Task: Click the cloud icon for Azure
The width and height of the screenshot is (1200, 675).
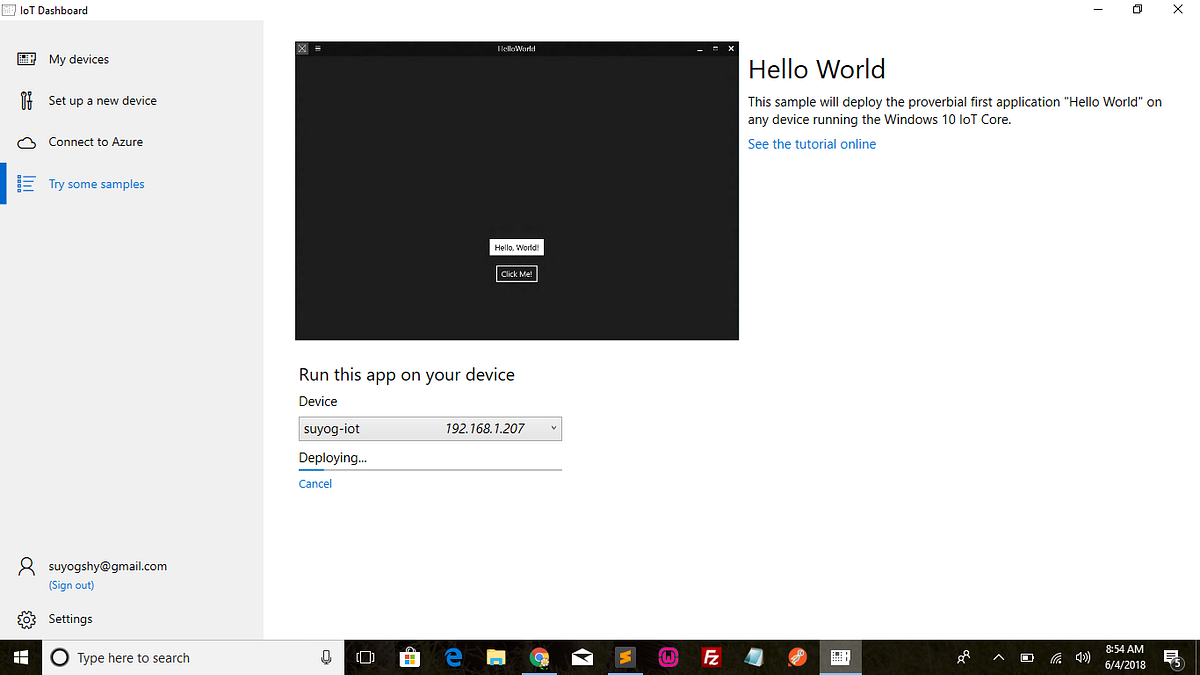Action: pos(27,143)
